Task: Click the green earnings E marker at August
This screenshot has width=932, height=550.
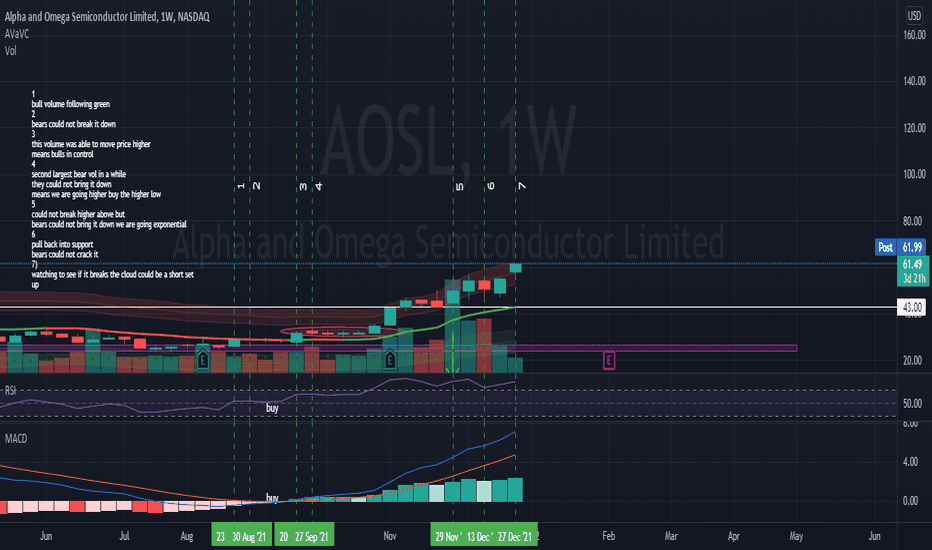Action: [203, 359]
